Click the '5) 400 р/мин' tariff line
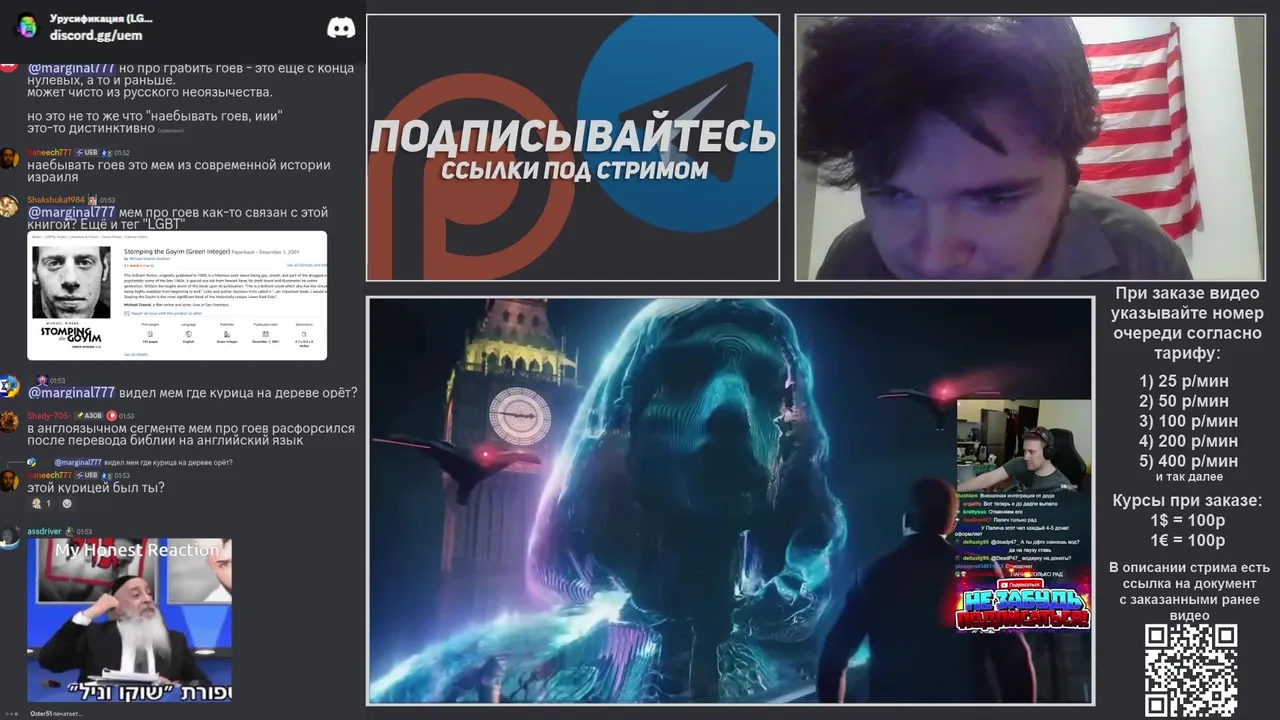 click(1188, 461)
